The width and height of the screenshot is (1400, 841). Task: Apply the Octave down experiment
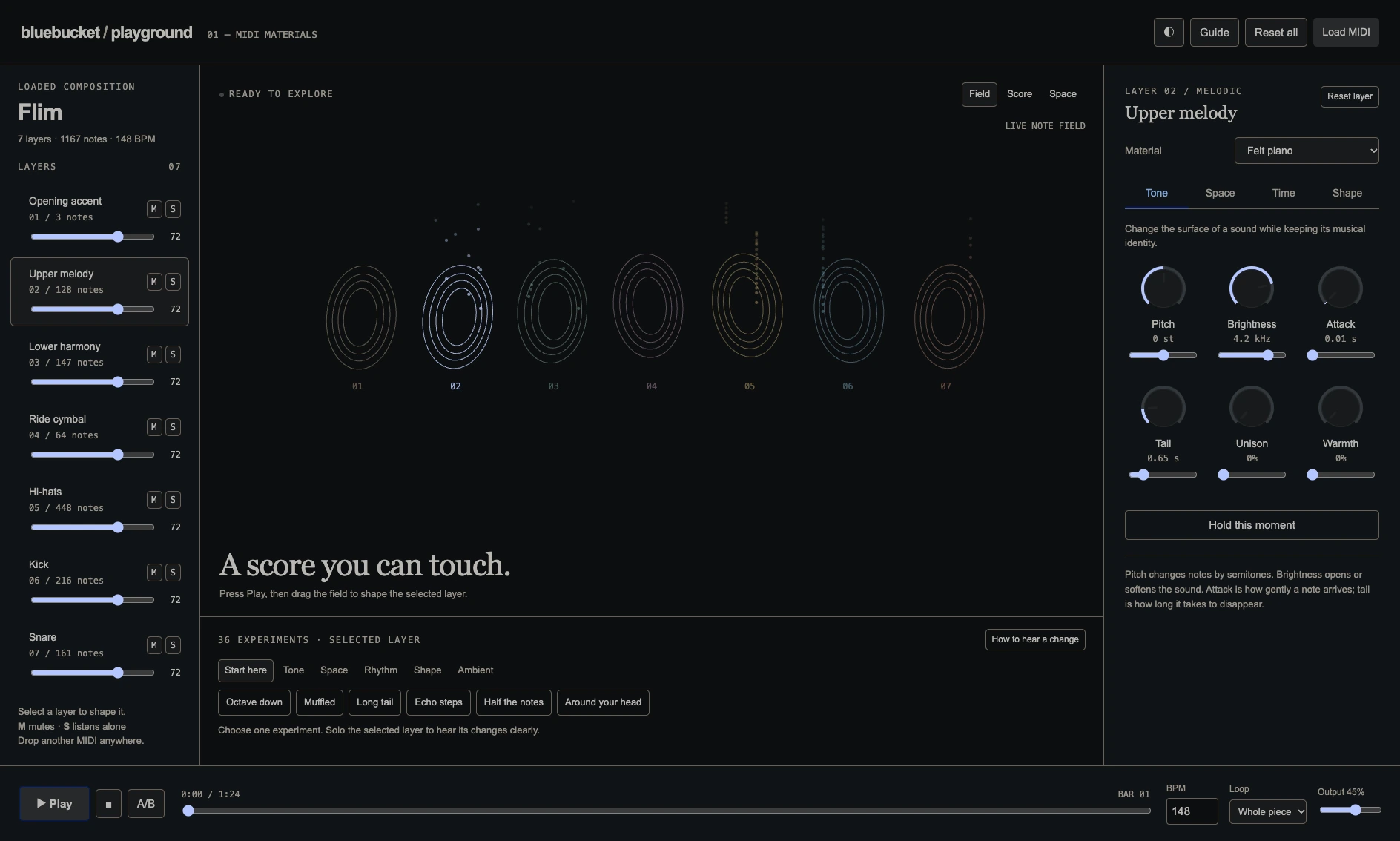[254, 702]
